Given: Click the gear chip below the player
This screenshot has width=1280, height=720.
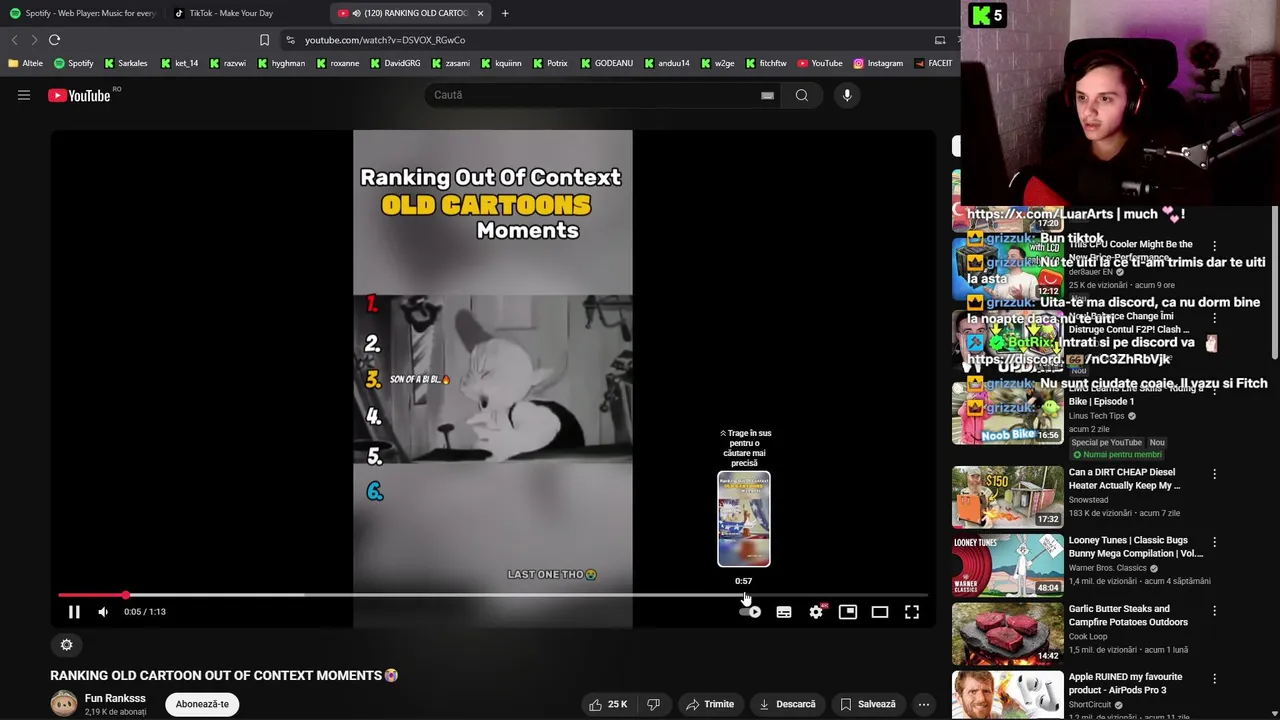Looking at the screenshot, I should click(67, 645).
